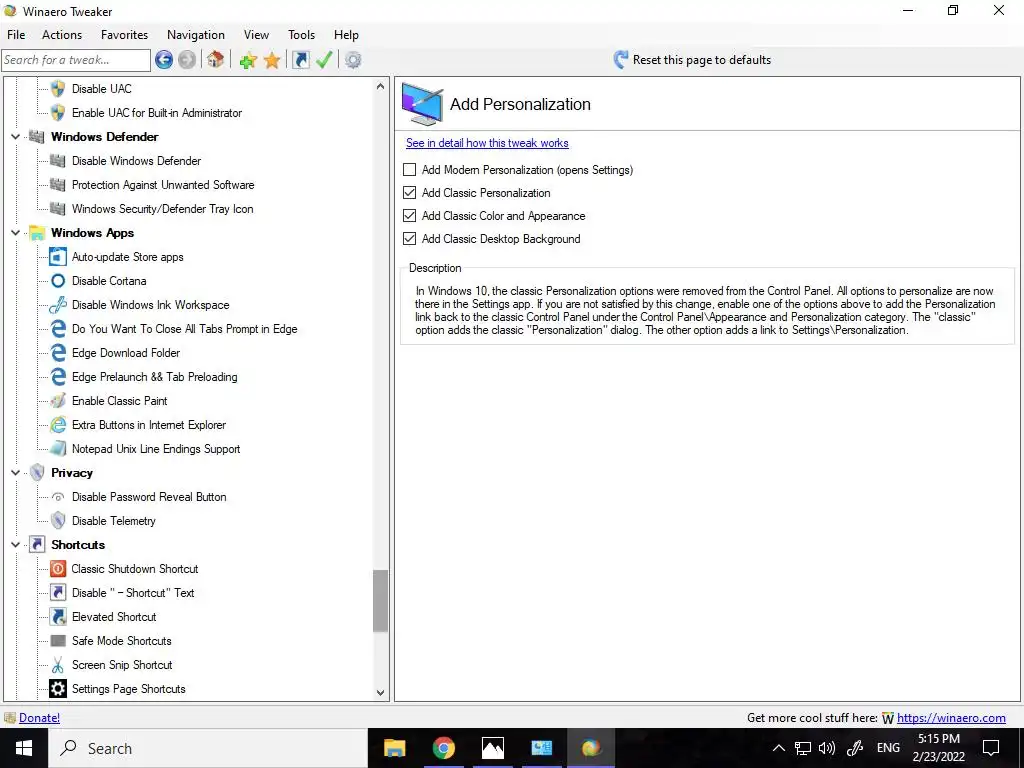Viewport: 1024px width, 768px height.
Task: Click the tree scrollbar thumb
Action: coord(381,601)
